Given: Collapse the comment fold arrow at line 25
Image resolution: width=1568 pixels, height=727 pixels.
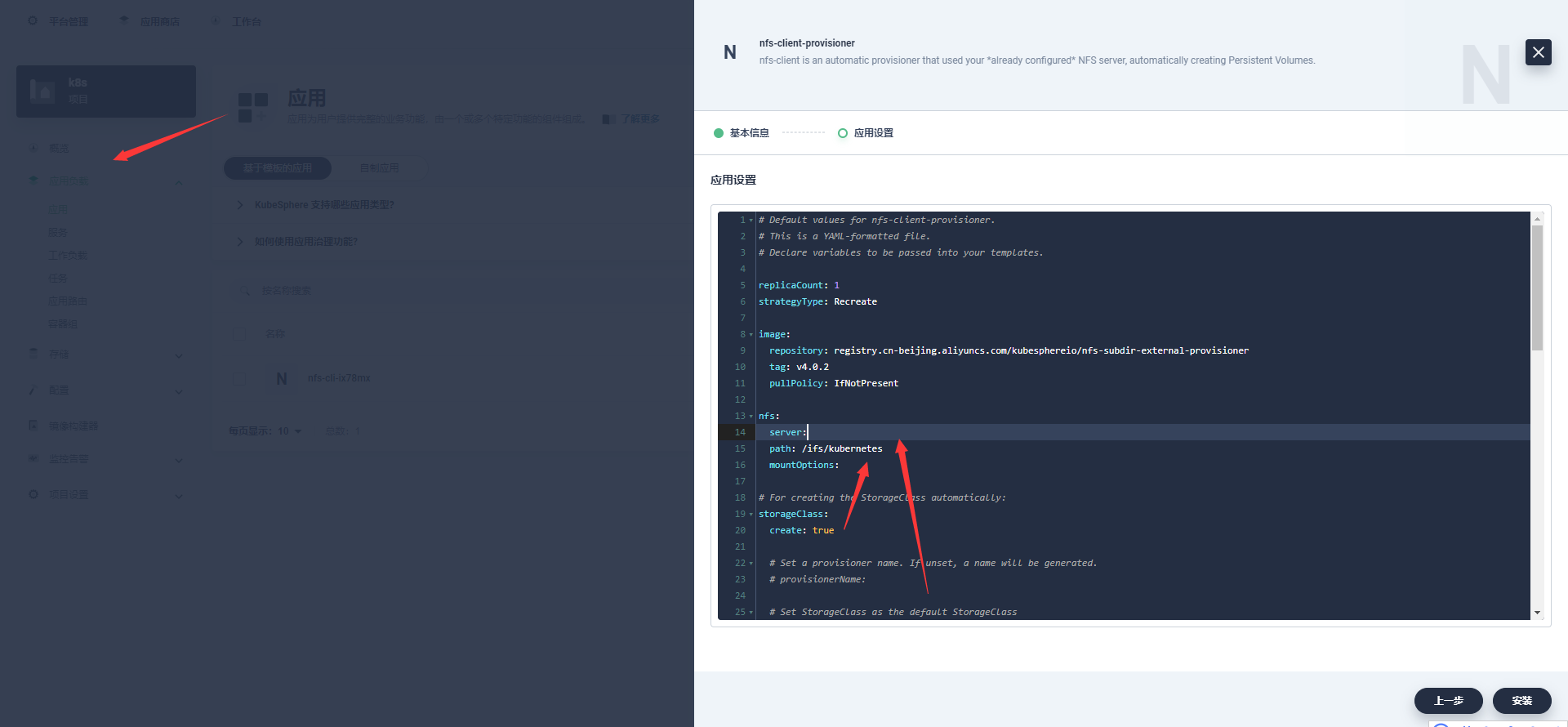Looking at the screenshot, I should pos(751,613).
